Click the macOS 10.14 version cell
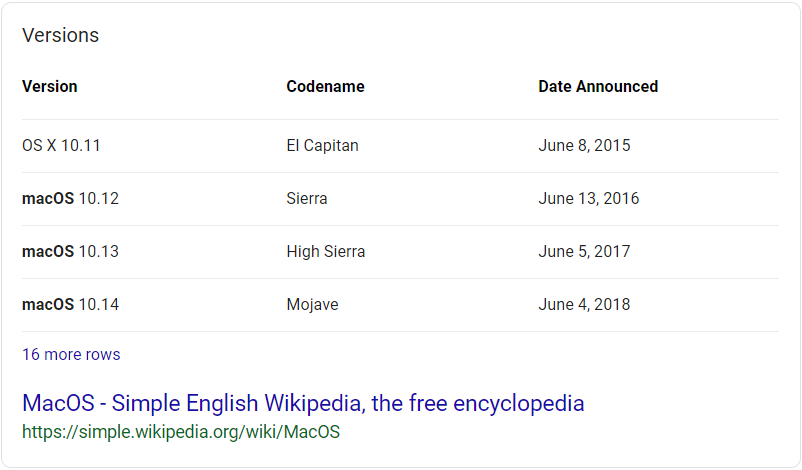 point(70,305)
